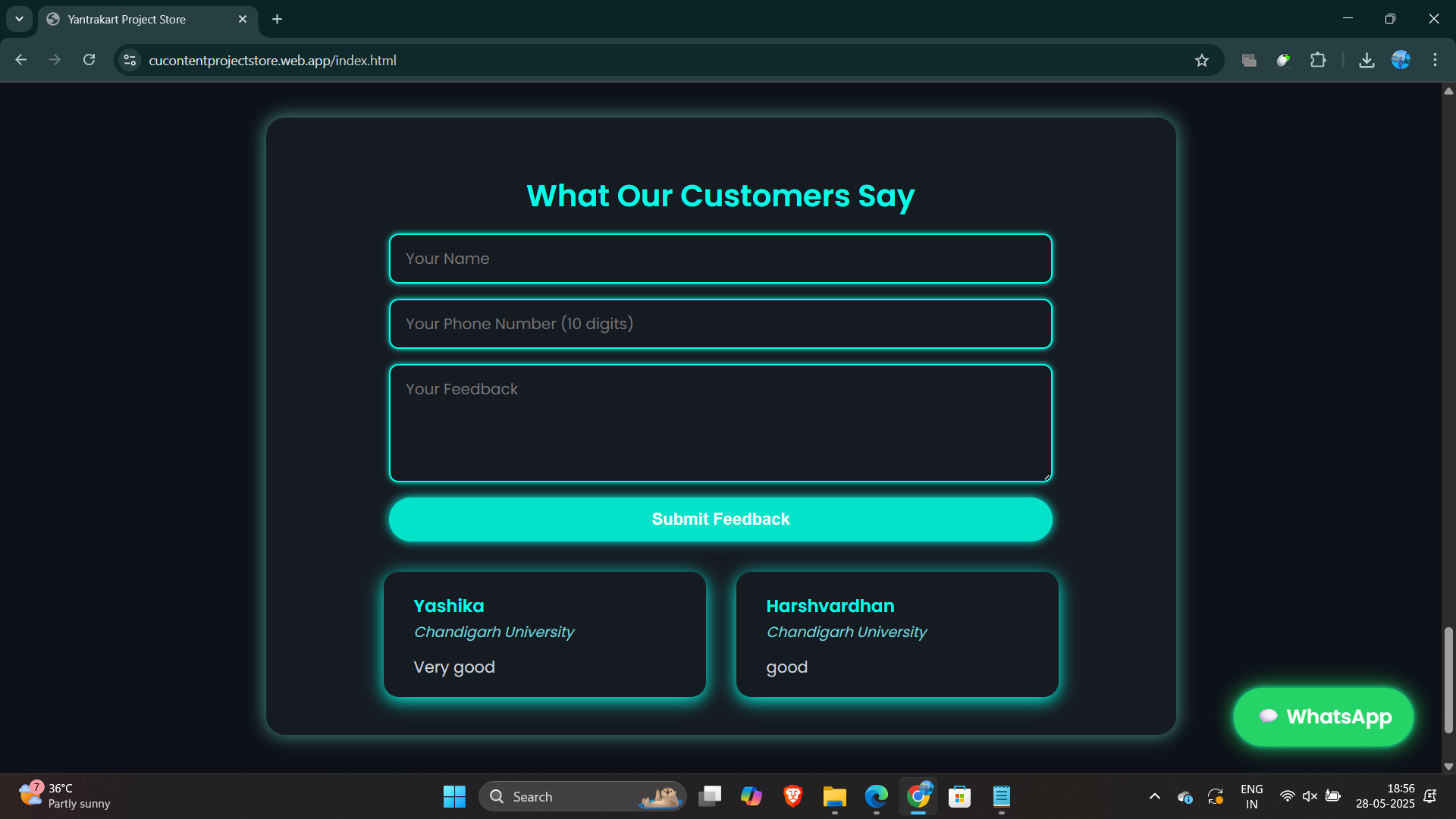View site information icon in address bar
The image size is (1456, 819).
coord(130,61)
